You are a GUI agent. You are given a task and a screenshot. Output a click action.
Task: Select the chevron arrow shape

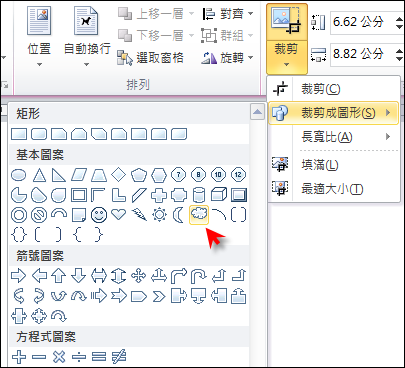pos(159,296)
